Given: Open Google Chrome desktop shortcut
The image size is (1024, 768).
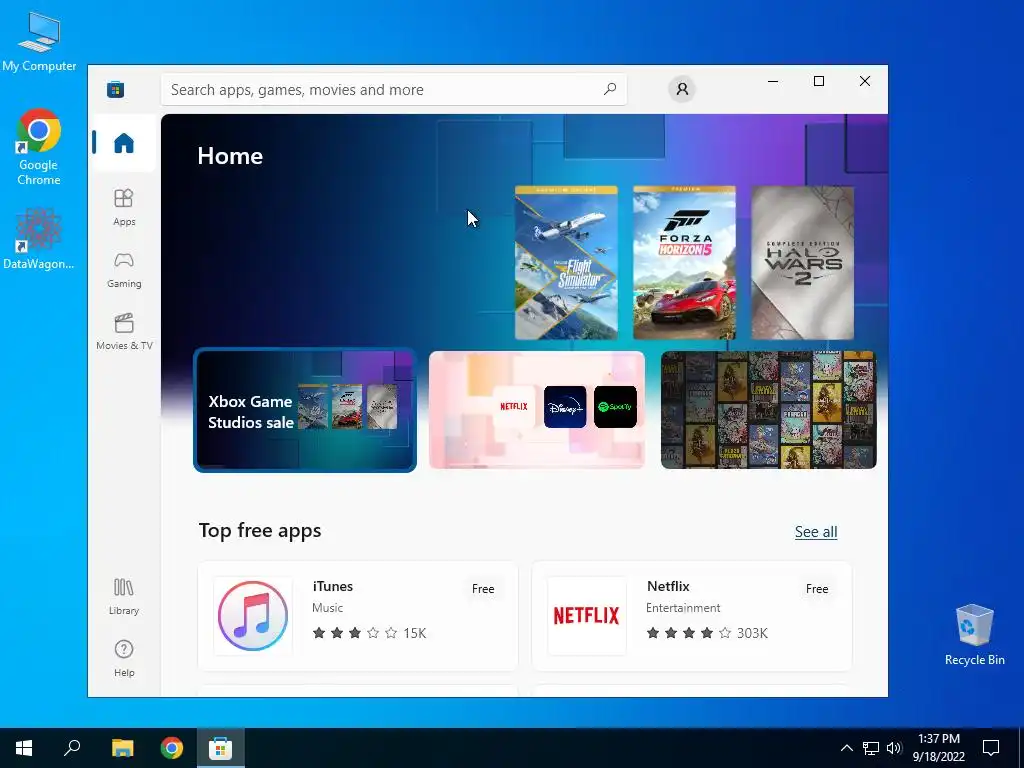Looking at the screenshot, I should coord(39,148).
